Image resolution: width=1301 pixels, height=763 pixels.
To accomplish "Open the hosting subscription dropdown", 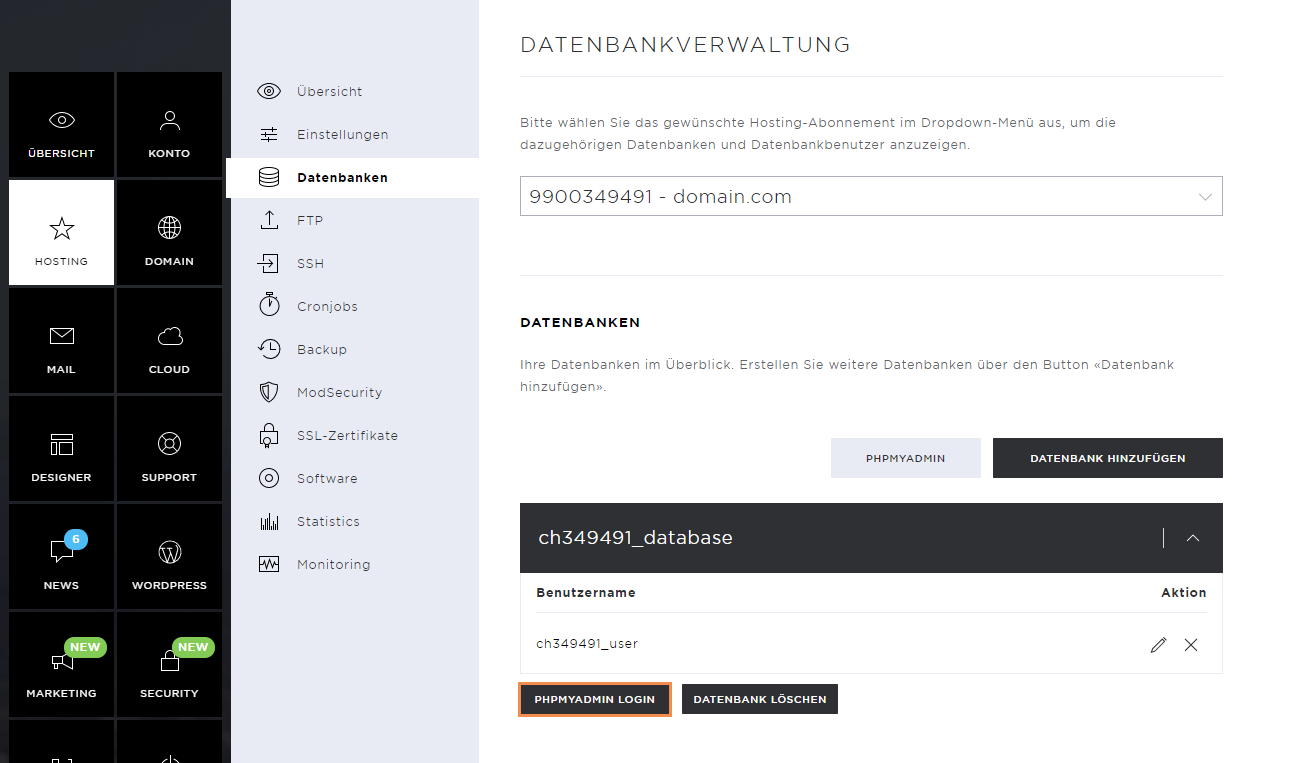I will click(x=871, y=196).
